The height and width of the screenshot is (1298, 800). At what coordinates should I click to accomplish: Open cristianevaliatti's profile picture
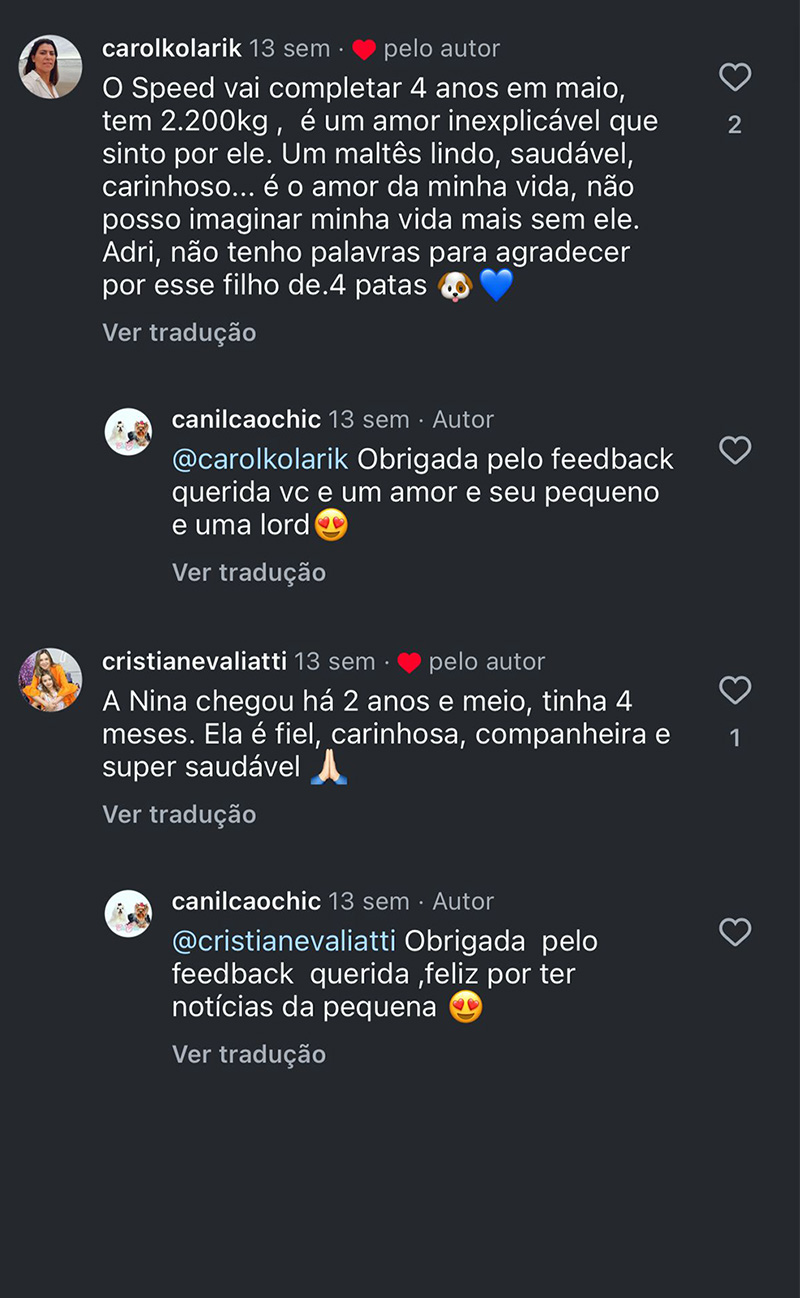(51, 680)
